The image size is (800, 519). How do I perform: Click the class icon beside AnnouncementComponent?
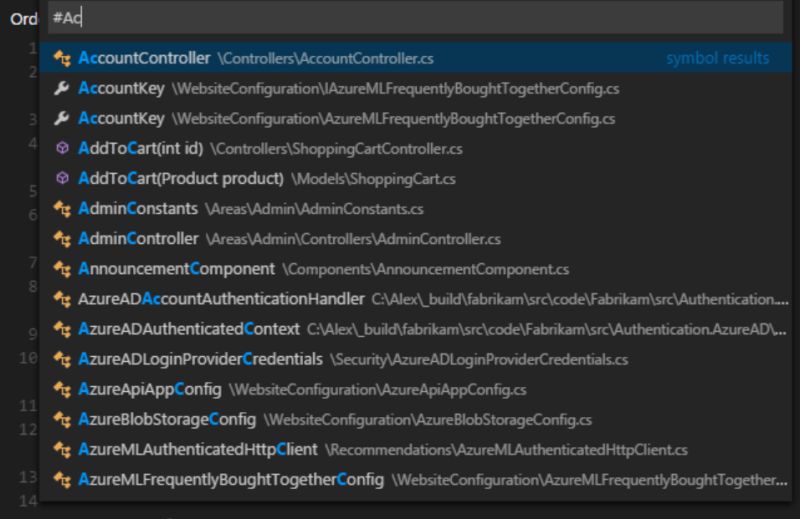coord(62,269)
